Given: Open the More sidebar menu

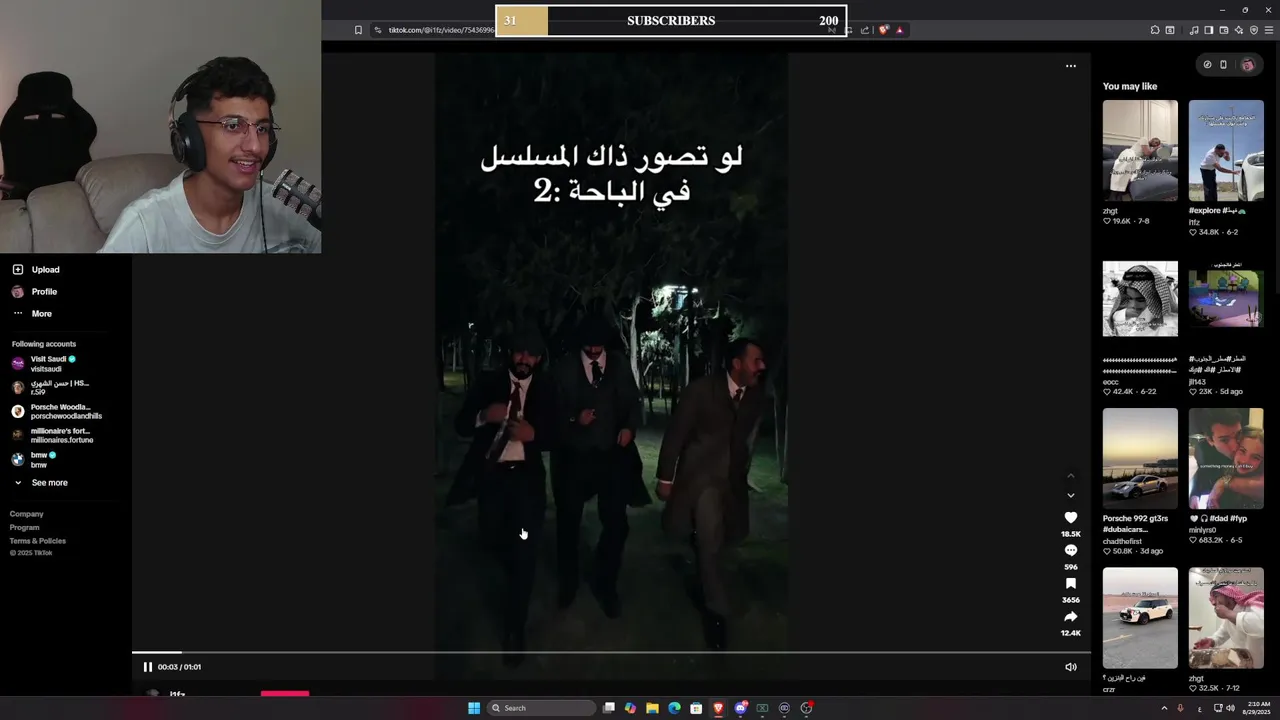Looking at the screenshot, I should point(32,314).
